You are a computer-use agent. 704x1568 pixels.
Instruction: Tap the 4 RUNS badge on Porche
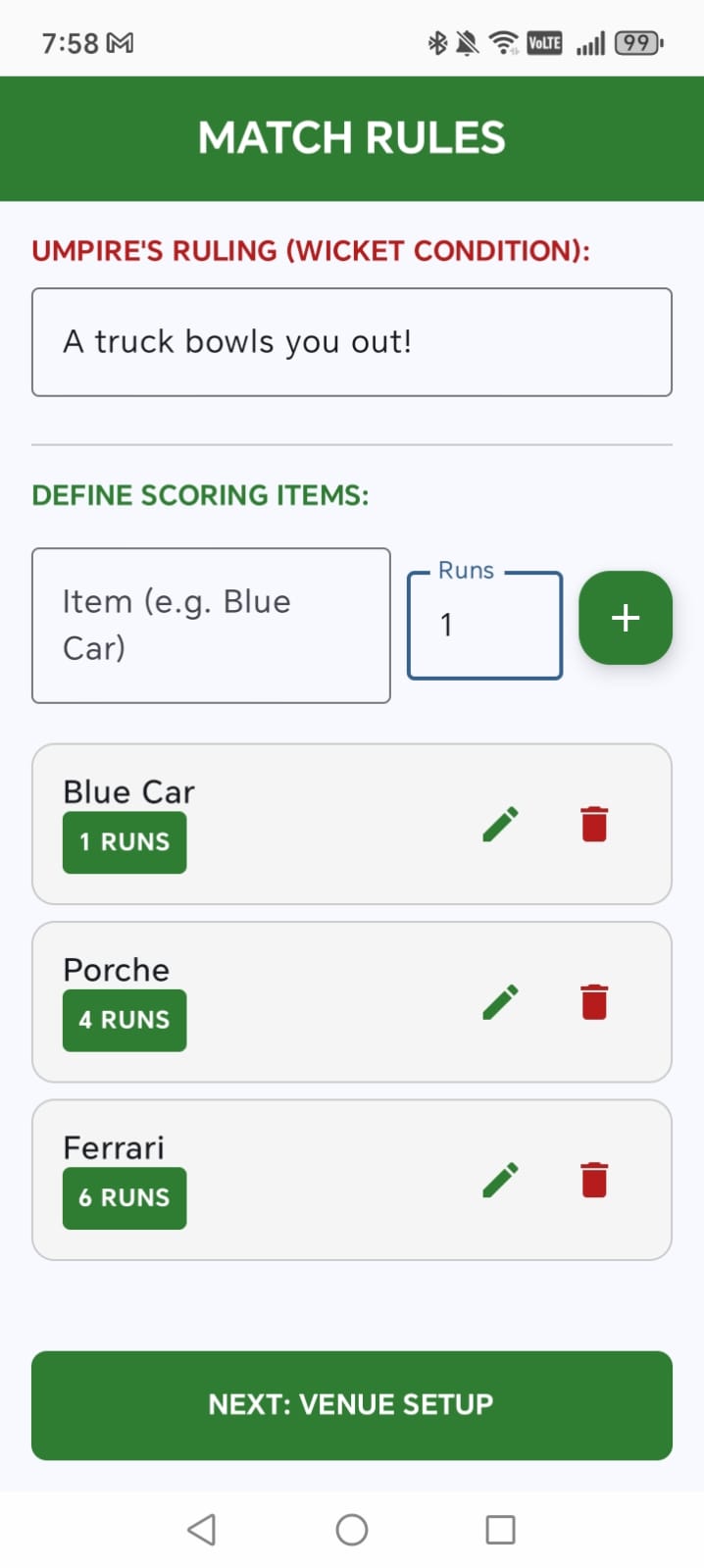(x=125, y=1021)
